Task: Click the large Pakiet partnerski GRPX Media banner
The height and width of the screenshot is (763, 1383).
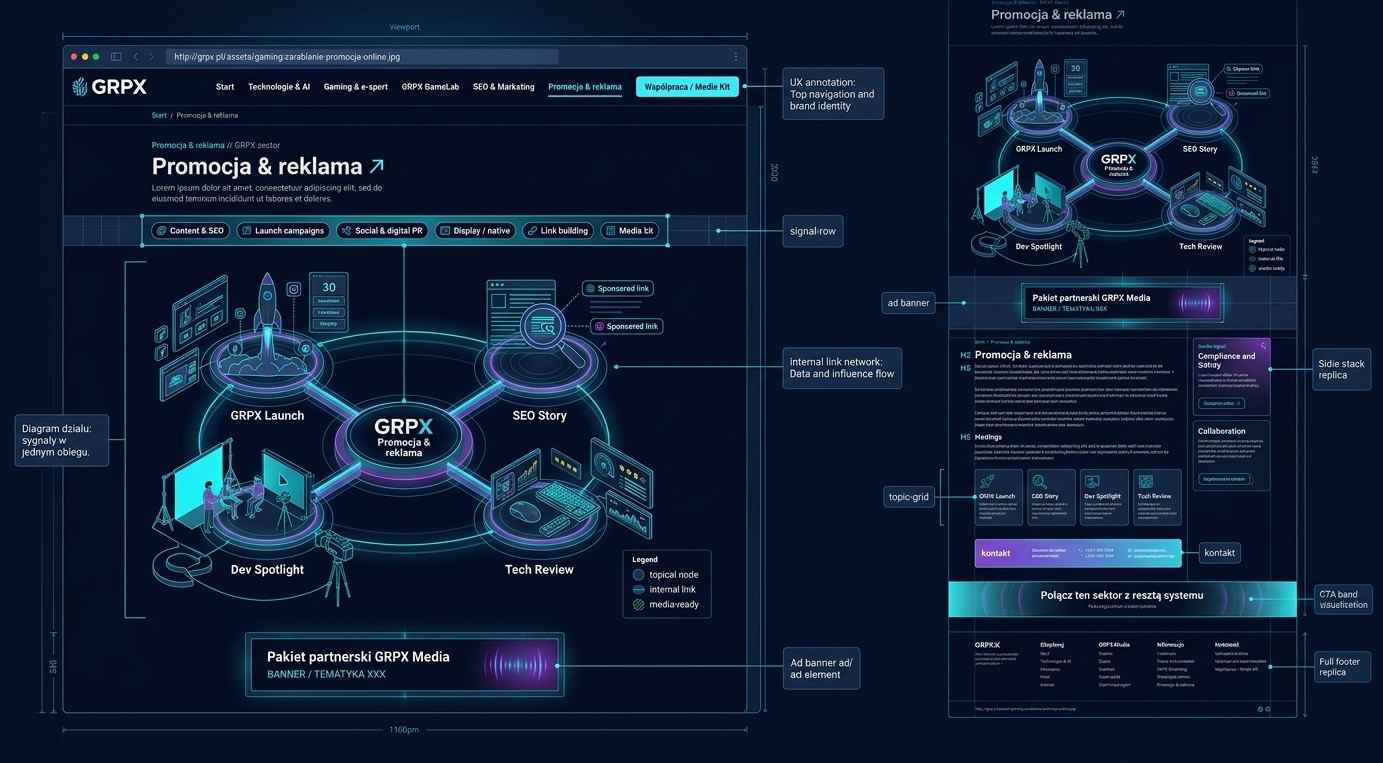Action: pos(405,665)
